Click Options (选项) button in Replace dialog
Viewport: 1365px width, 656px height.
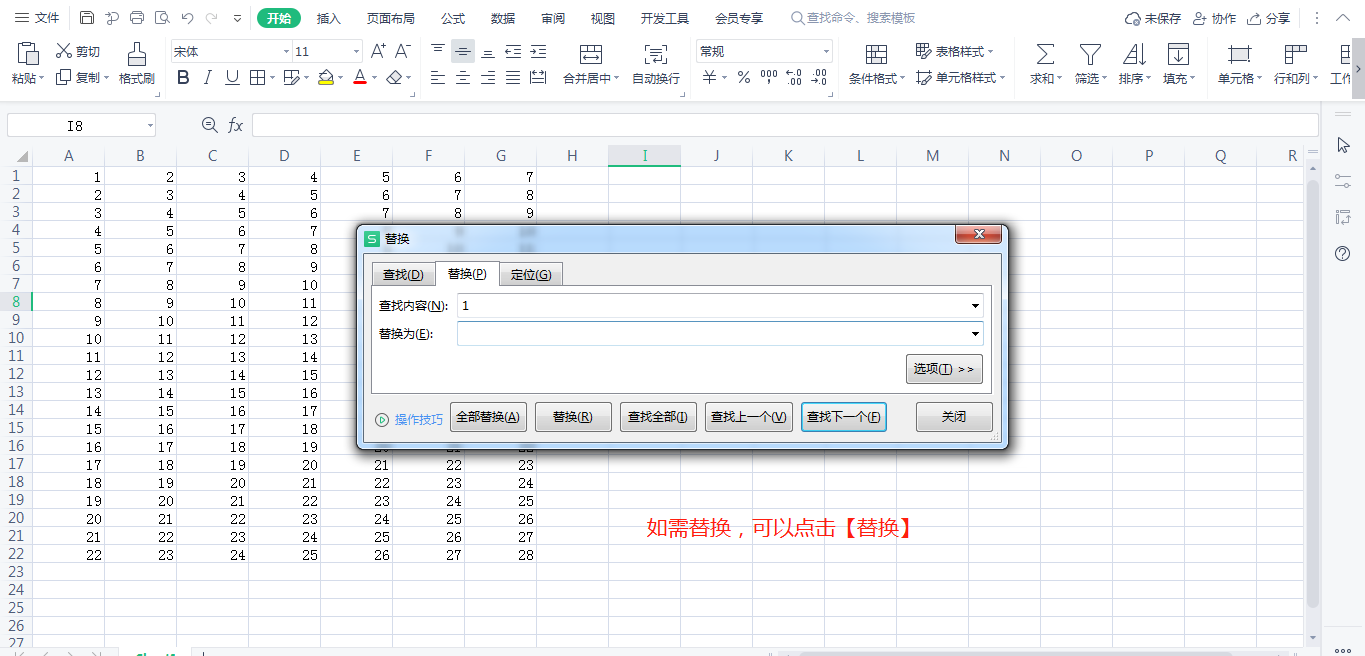coord(944,369)
